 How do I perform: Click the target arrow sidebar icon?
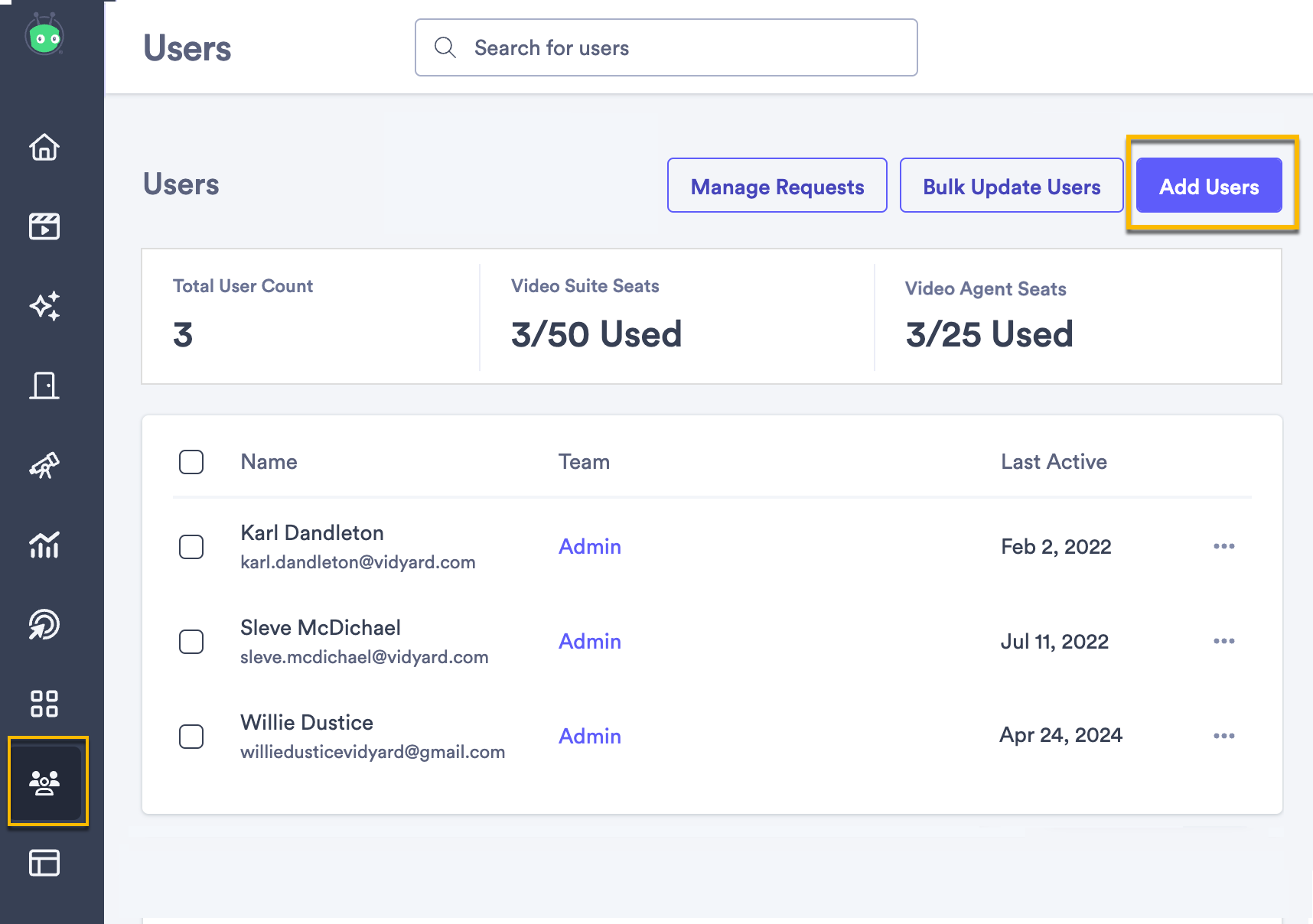click(x=45, y=625)
